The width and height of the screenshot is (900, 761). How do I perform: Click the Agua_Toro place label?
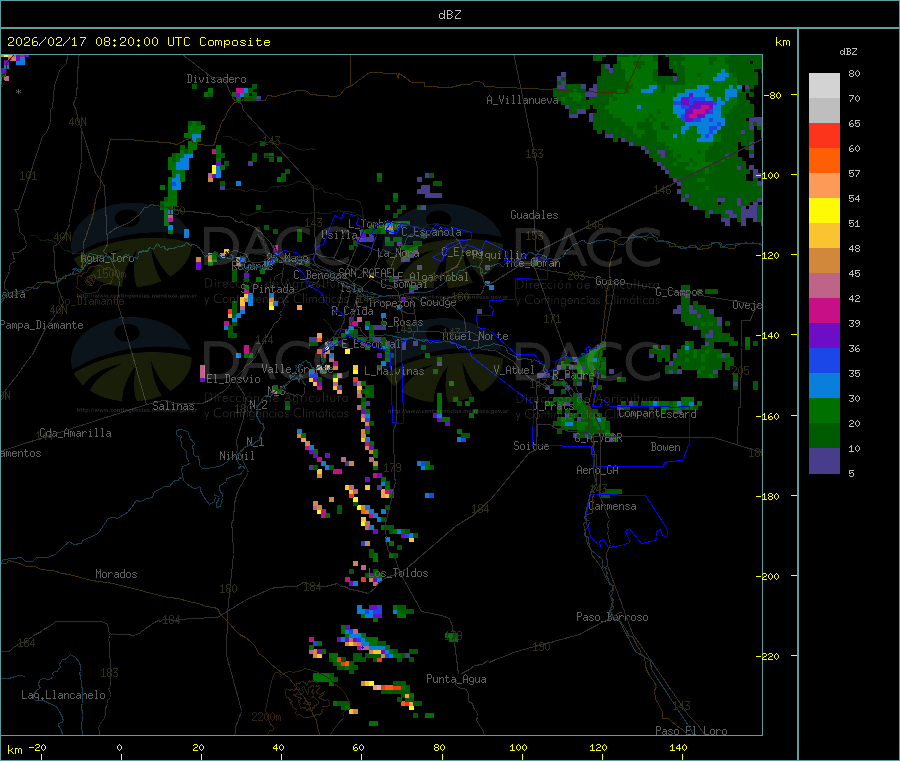click(x=107, y=258)
